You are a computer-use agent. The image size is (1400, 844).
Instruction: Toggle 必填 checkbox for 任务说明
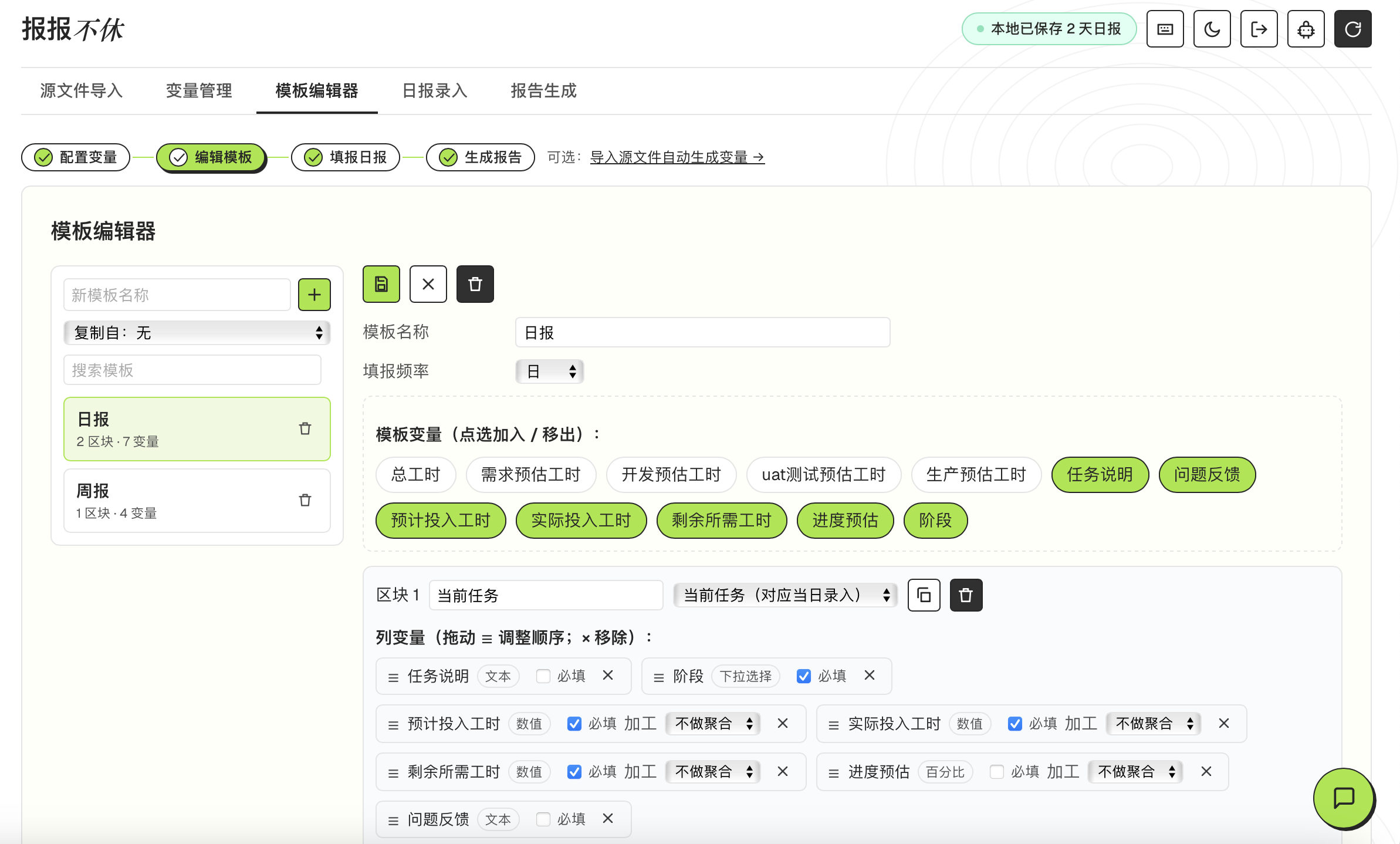[x=543, y=676]
